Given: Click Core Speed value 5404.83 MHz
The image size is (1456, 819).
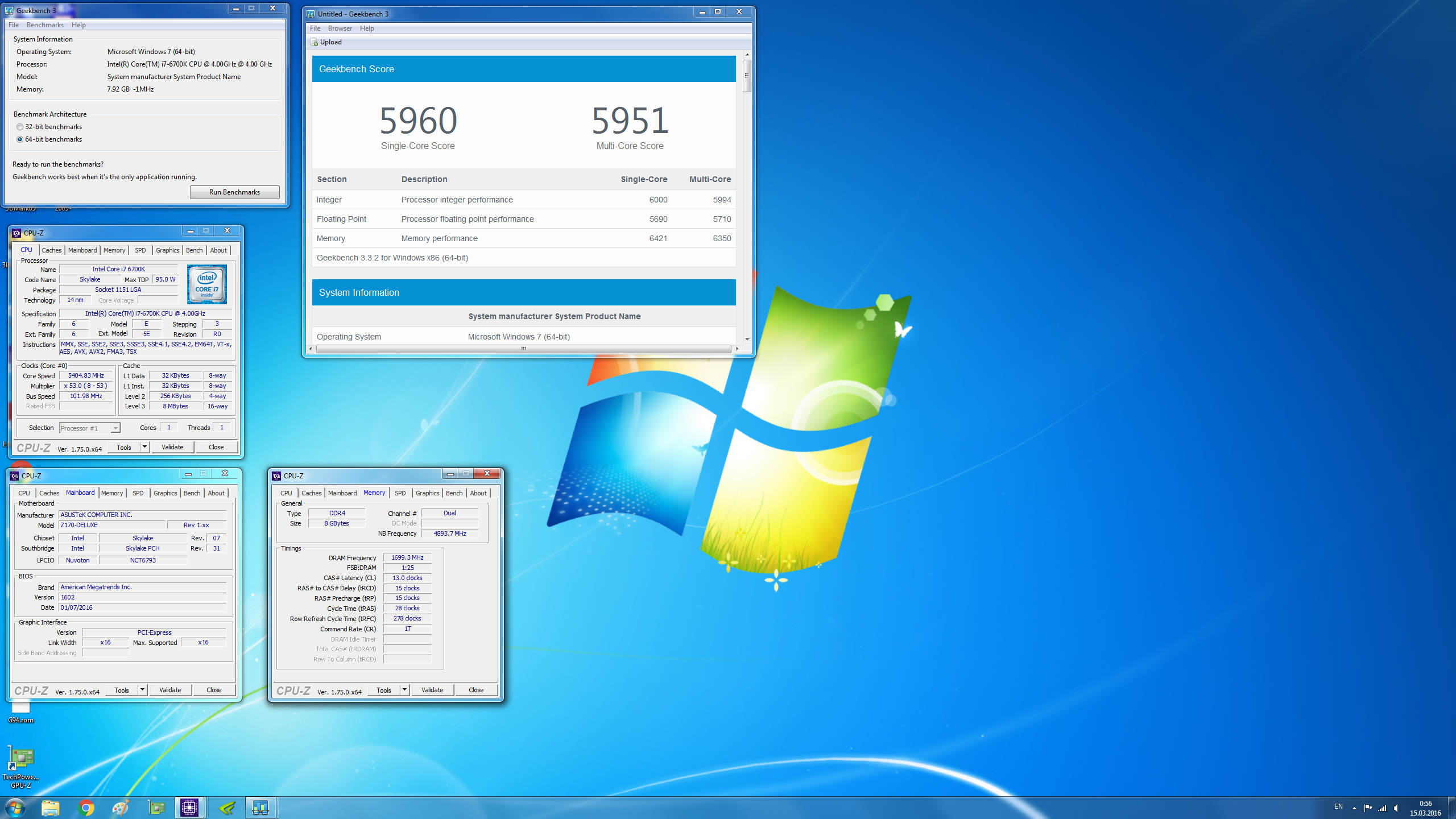Looking at the screenshot, I should [x=86, y=375].
